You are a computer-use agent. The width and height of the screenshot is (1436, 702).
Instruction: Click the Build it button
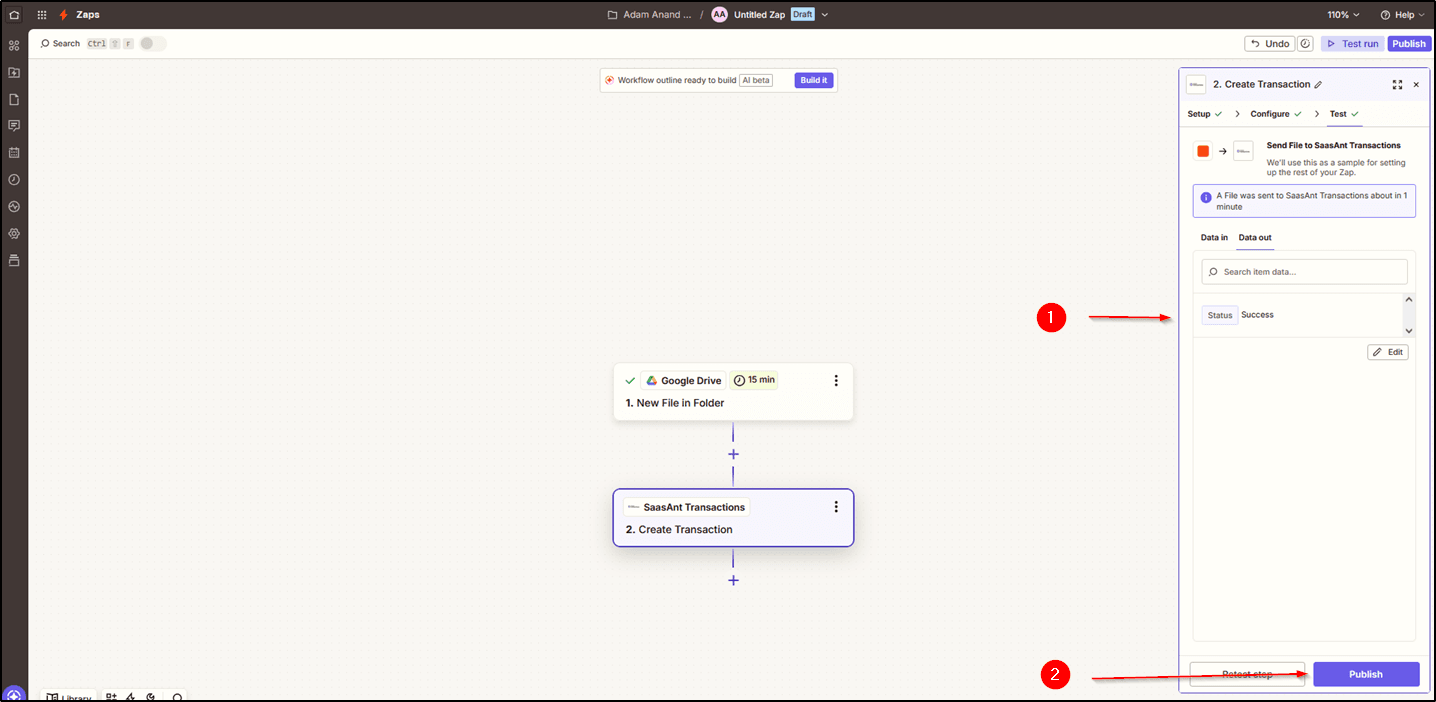[x=813, y=80]
